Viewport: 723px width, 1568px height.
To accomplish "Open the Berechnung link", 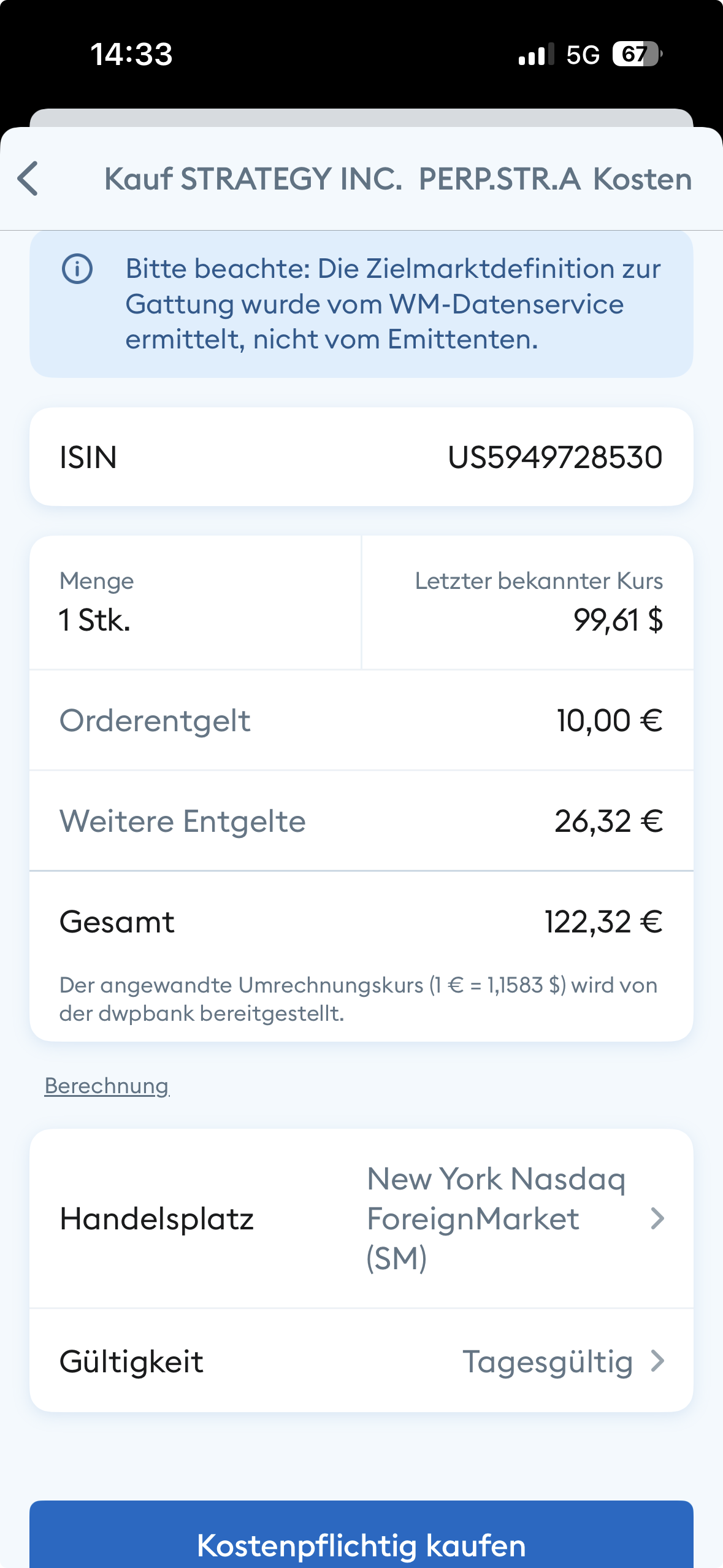I will (107, 1085).
